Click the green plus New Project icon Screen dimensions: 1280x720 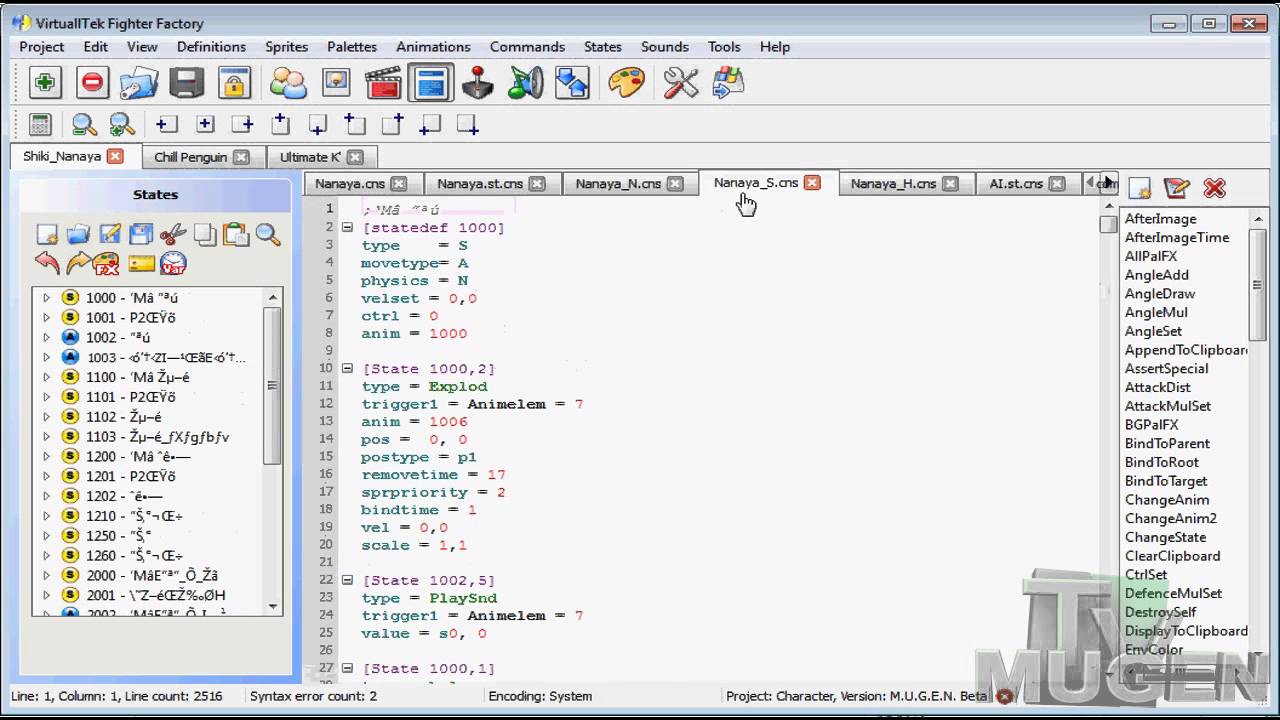click(x=44, y=83)
